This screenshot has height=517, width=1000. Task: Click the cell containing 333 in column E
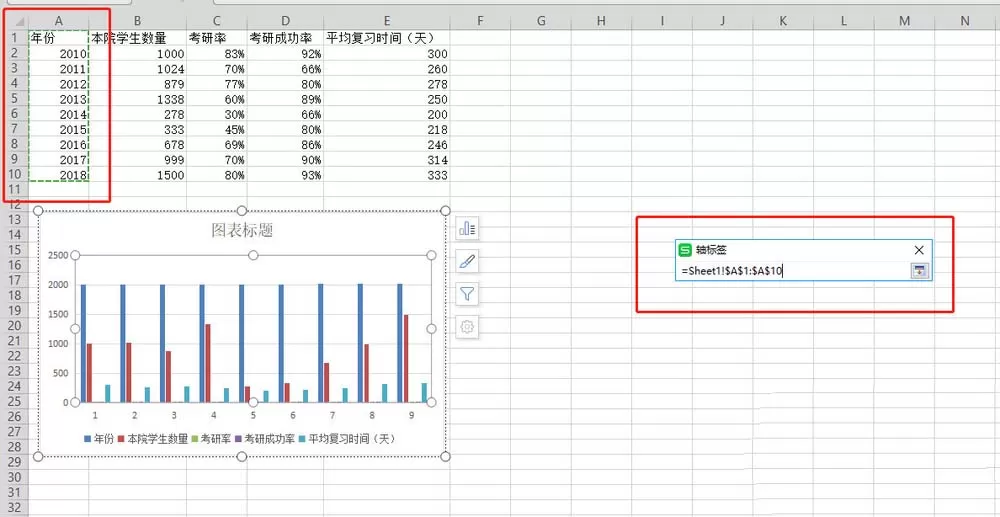tap(386, 175)
